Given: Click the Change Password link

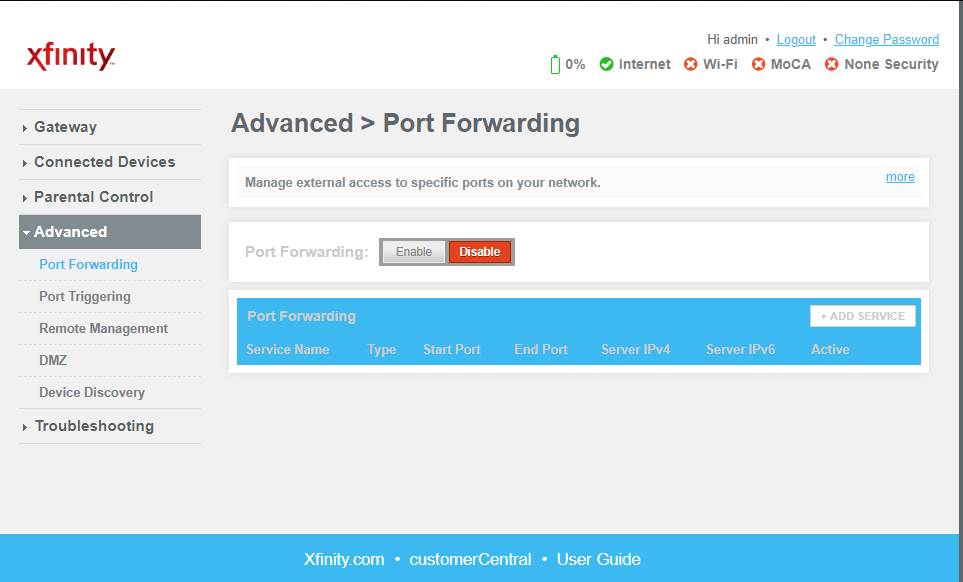Looking at the screenshot, I should 887,40.
